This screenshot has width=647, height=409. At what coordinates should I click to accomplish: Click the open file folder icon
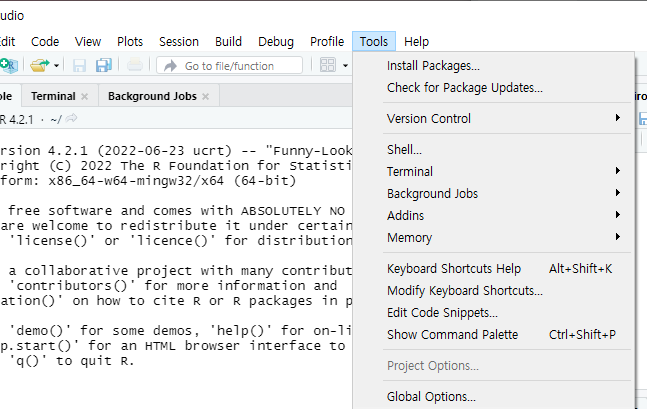click(x=39, y=65)
